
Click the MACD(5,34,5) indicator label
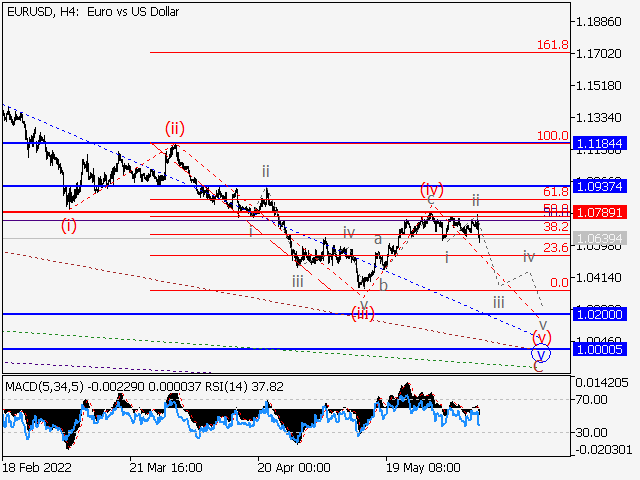pos(44,387)
